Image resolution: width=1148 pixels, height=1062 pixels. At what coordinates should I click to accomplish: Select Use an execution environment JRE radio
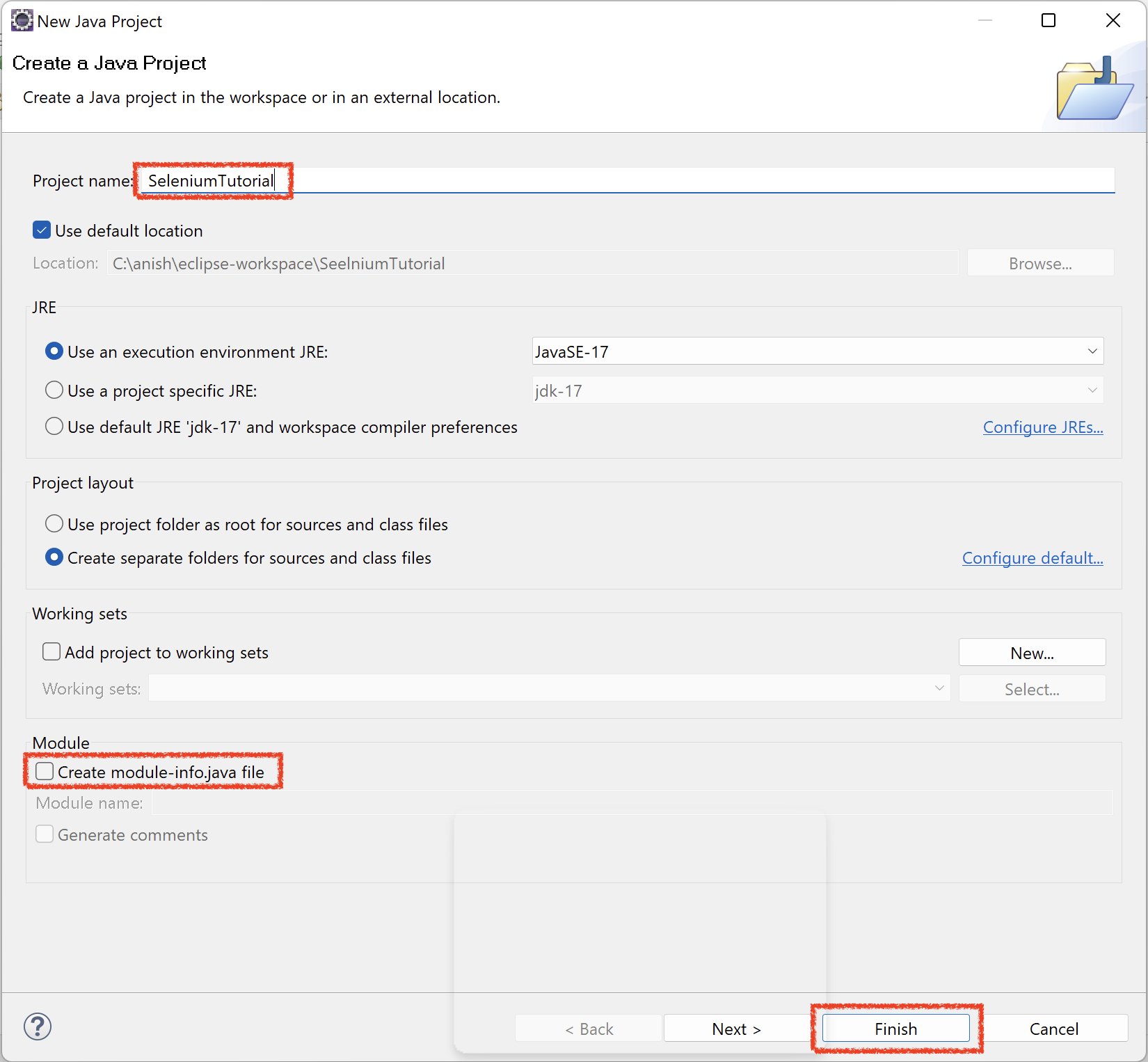coord(54,351)
